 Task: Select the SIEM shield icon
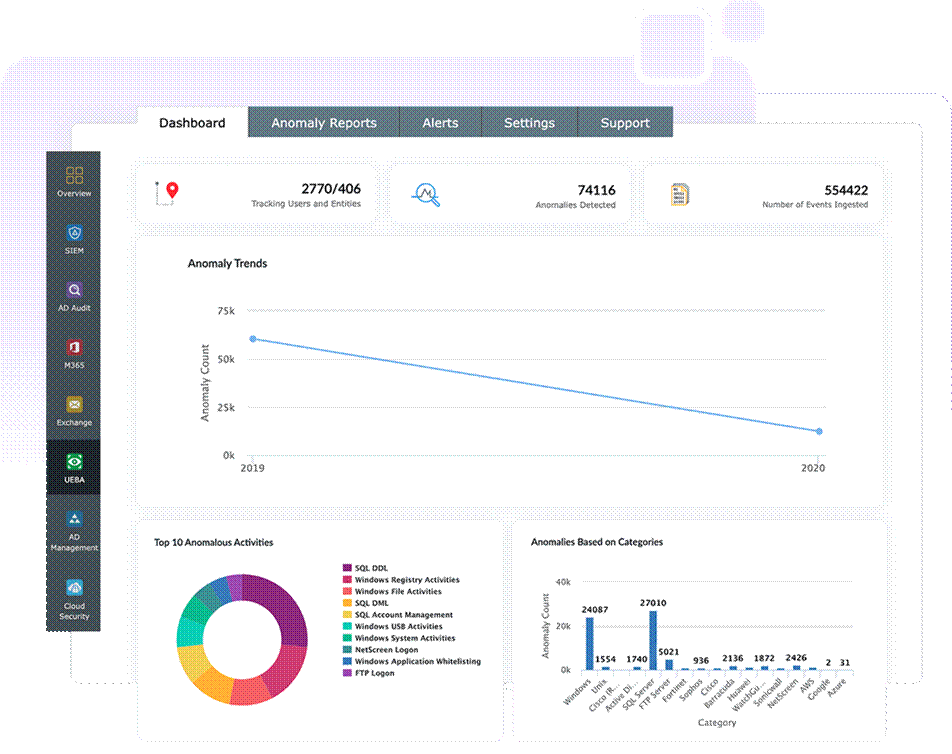(x=74, y=234)
